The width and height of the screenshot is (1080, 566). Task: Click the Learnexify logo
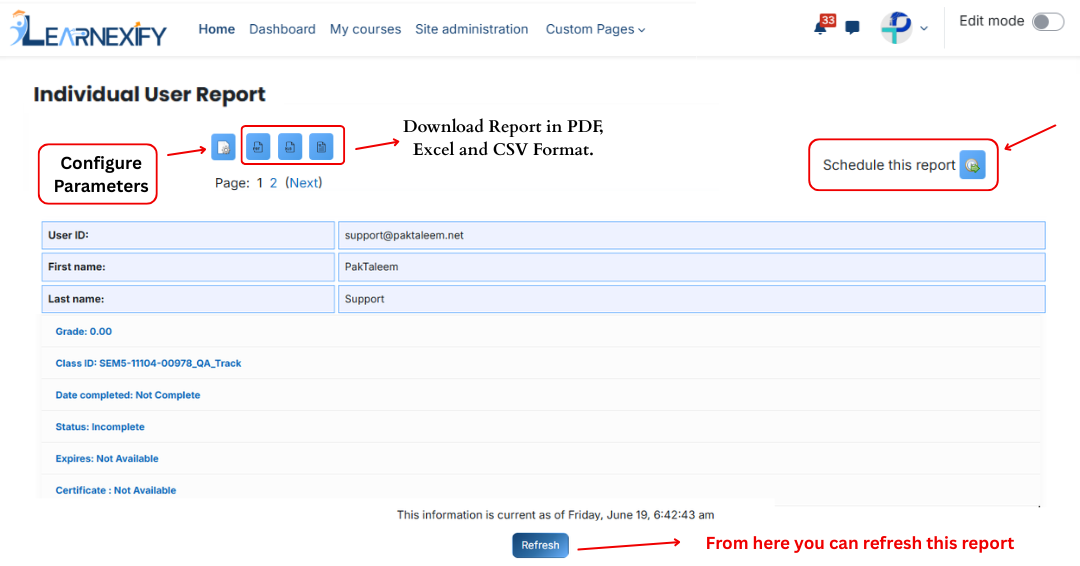[88, 29]
